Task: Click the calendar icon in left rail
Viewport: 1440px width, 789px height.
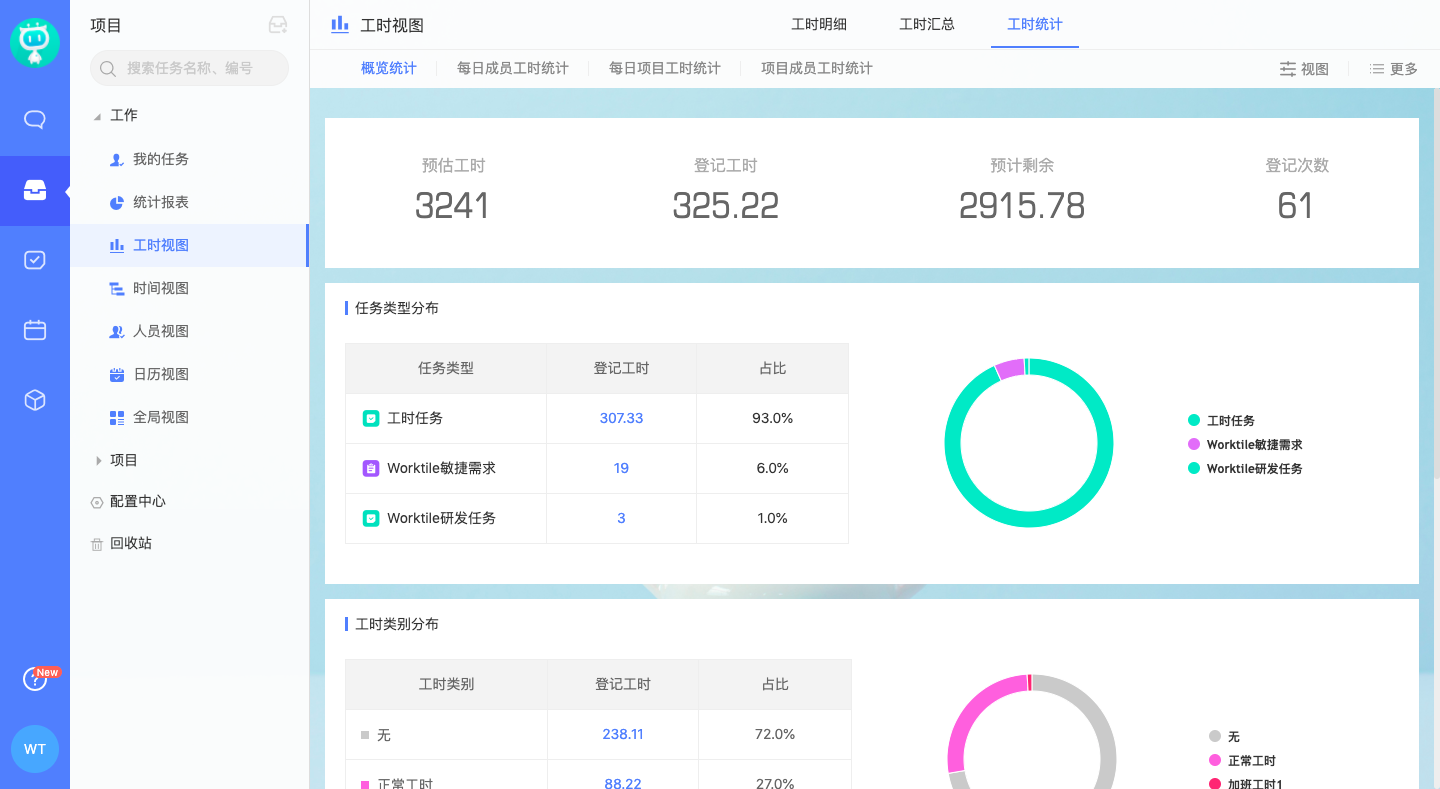Action: click(x=35, y=330)
